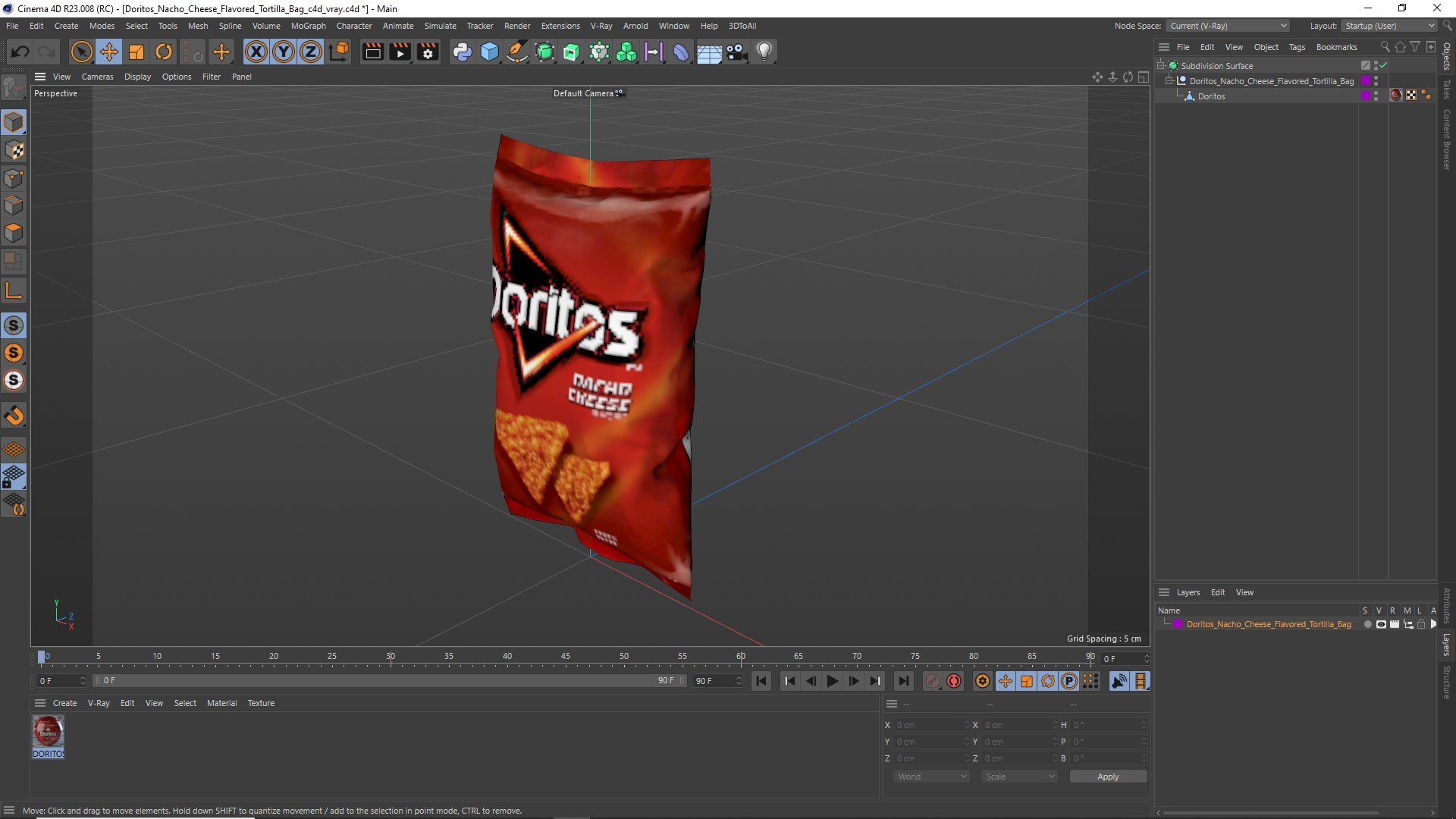Image resolution: width=1456 pixels, height=819 pixels.
Task: Toggle Autokeying record button
Action: [954, 681]
